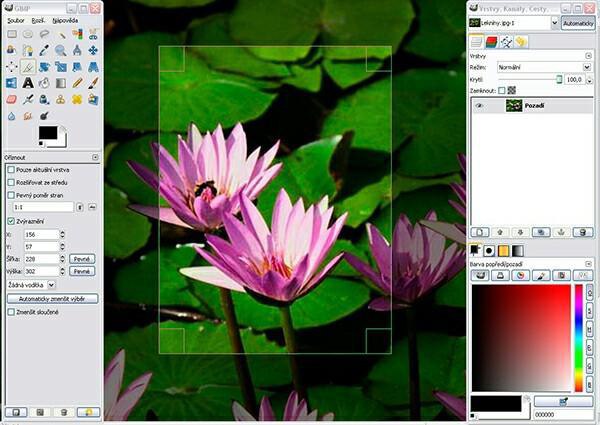600x425 pixels.
Task: Uncheck the 'Zvýraznění' checkbox
Action: pos(11,221)
